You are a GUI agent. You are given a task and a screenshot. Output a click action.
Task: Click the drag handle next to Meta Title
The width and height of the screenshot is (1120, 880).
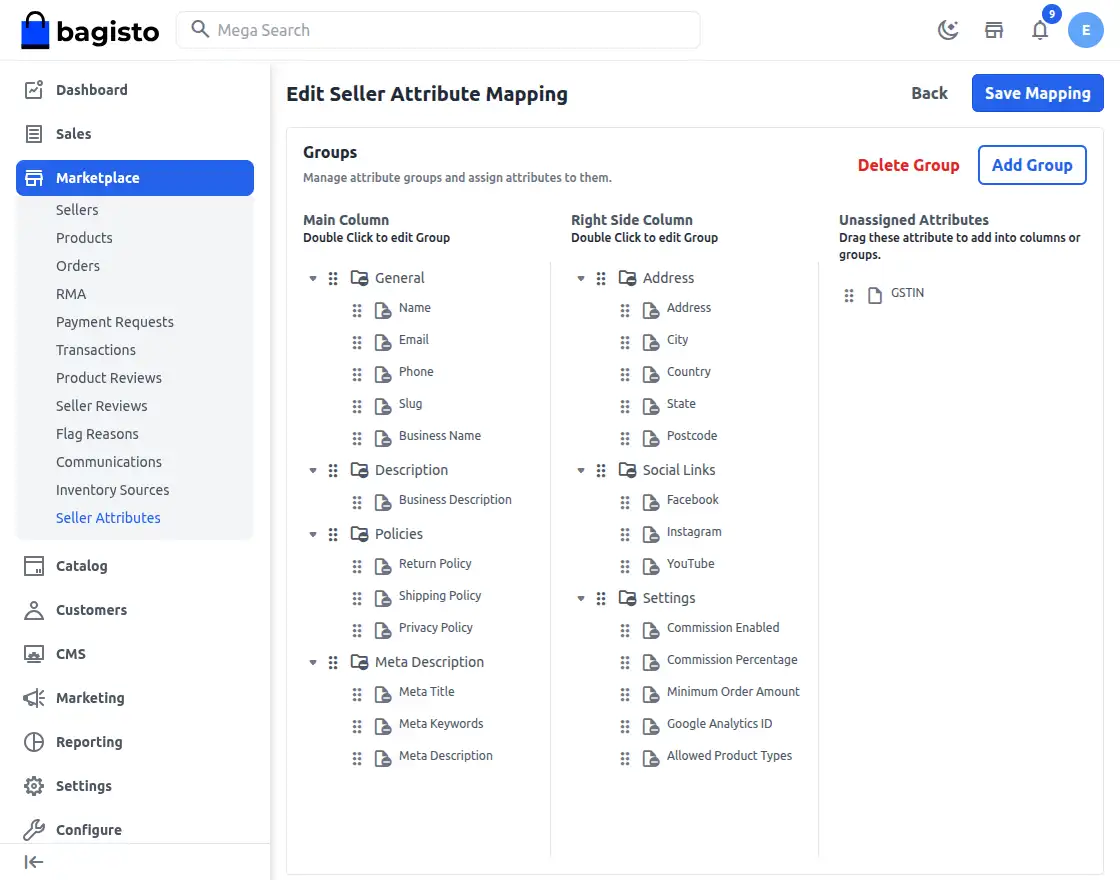click(357, 692)
